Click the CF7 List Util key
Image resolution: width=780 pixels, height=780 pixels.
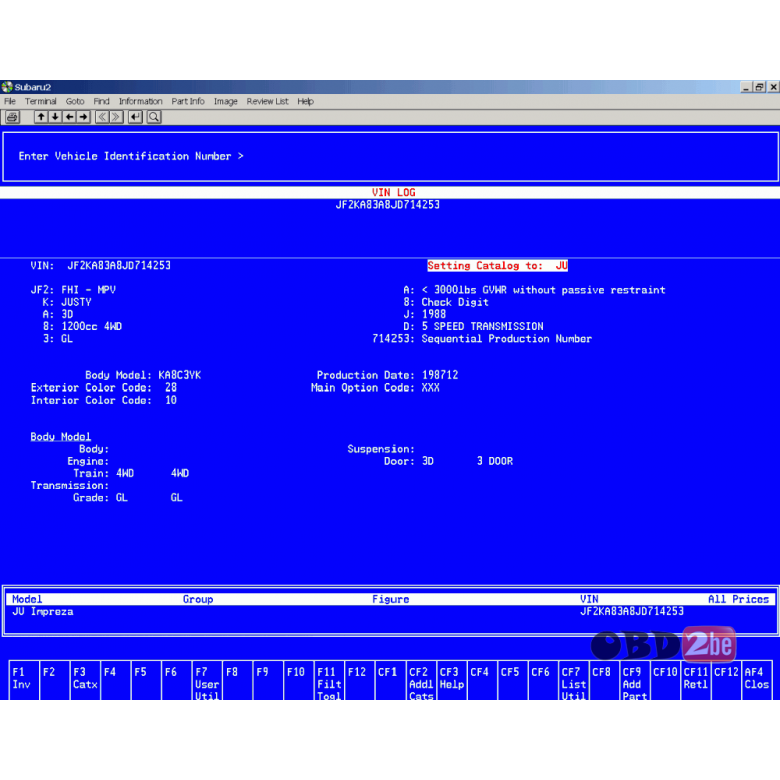[x=573, y=680]
